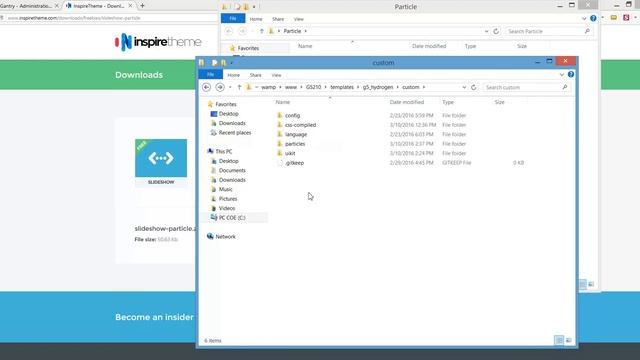Open the language folder
Screen dimensions: 640x360
point(296,134)
